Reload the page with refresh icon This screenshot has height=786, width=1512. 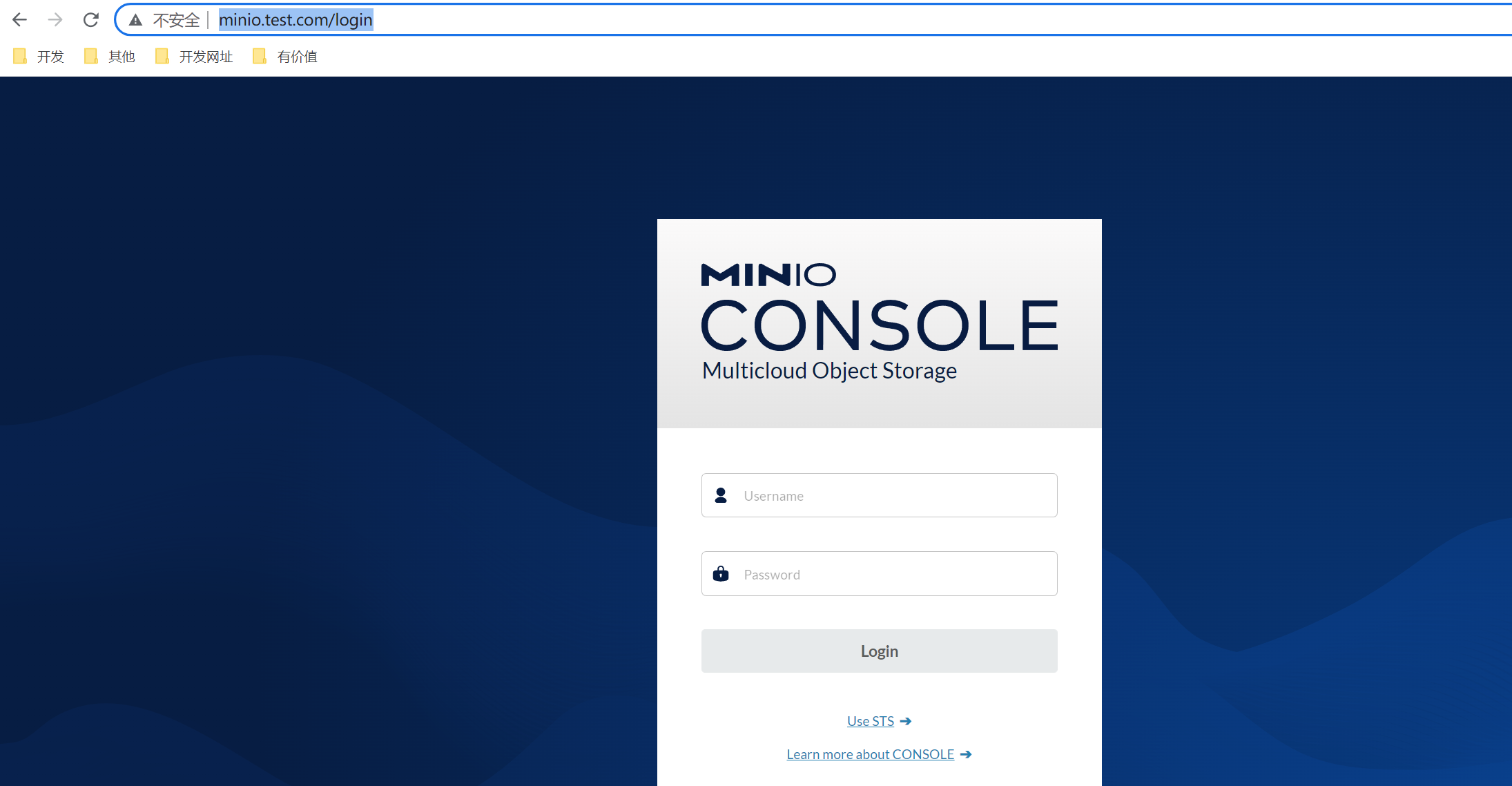90,20
